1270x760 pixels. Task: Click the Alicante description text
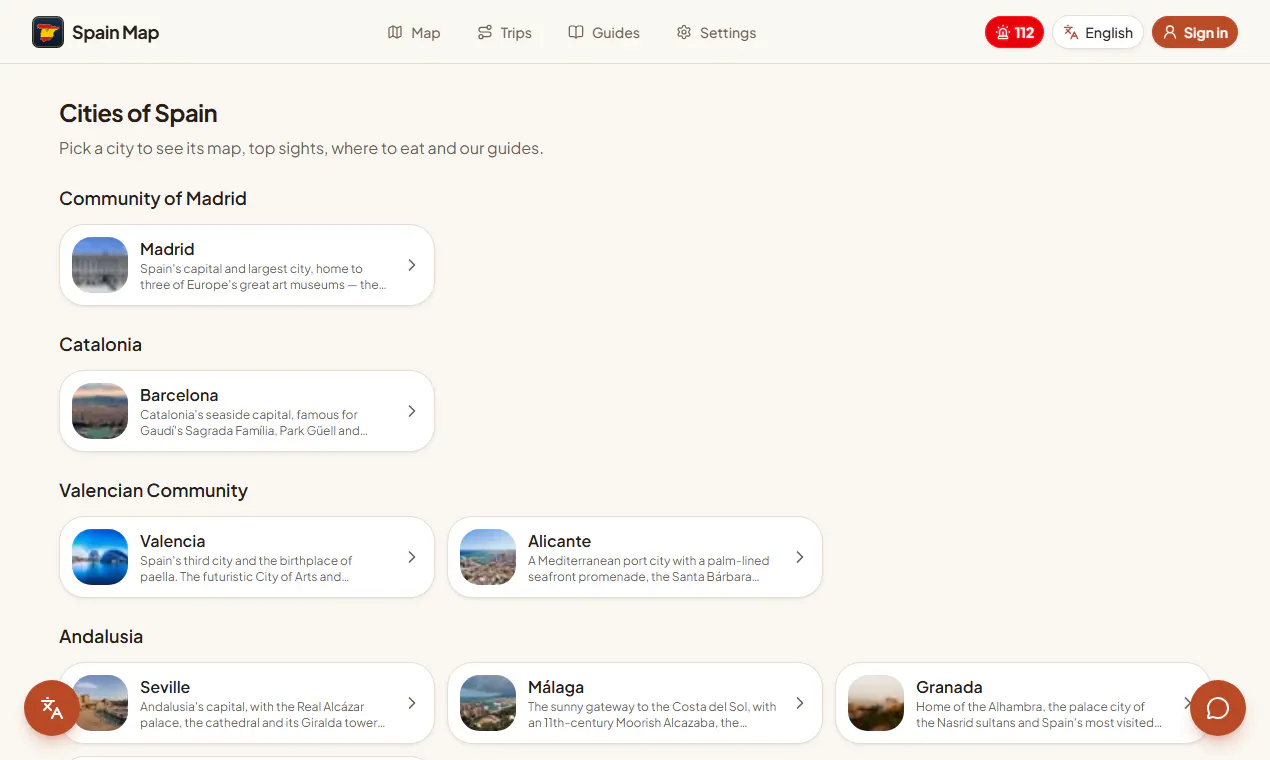649,569
